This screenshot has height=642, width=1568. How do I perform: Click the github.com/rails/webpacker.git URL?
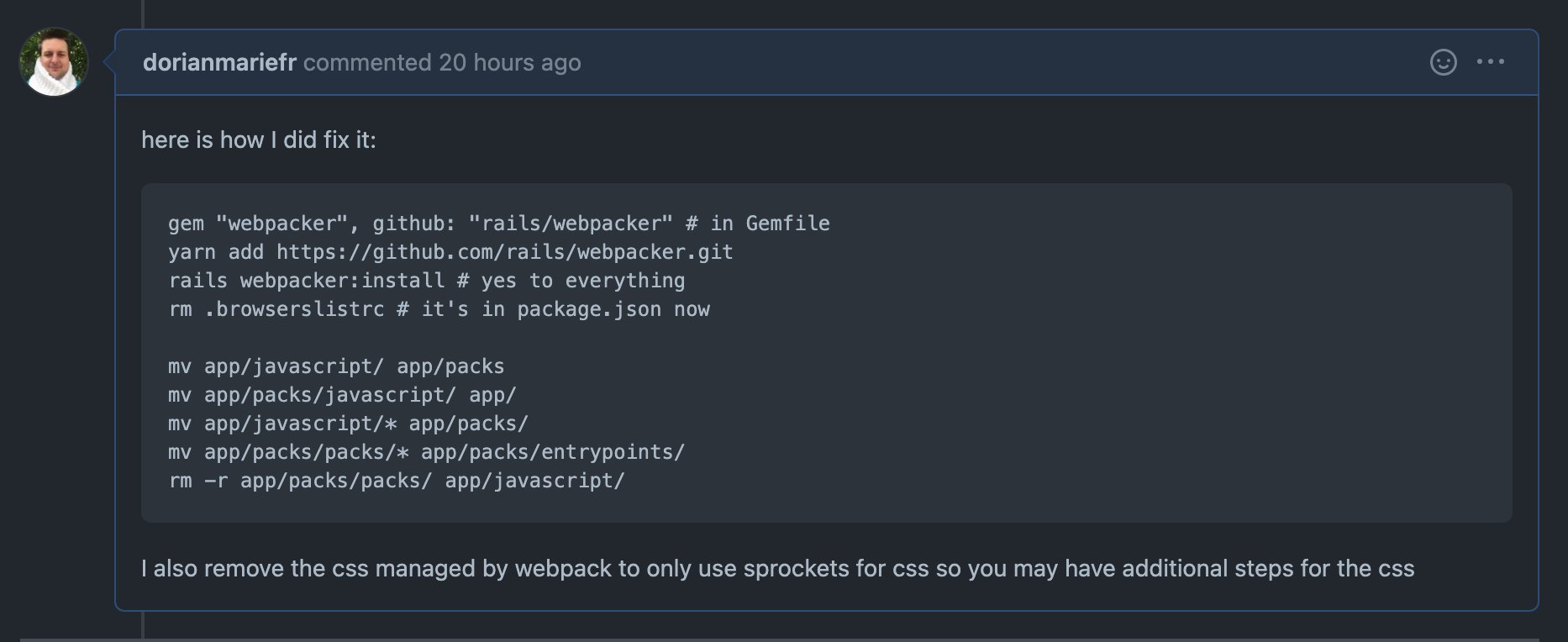(505, 252)
